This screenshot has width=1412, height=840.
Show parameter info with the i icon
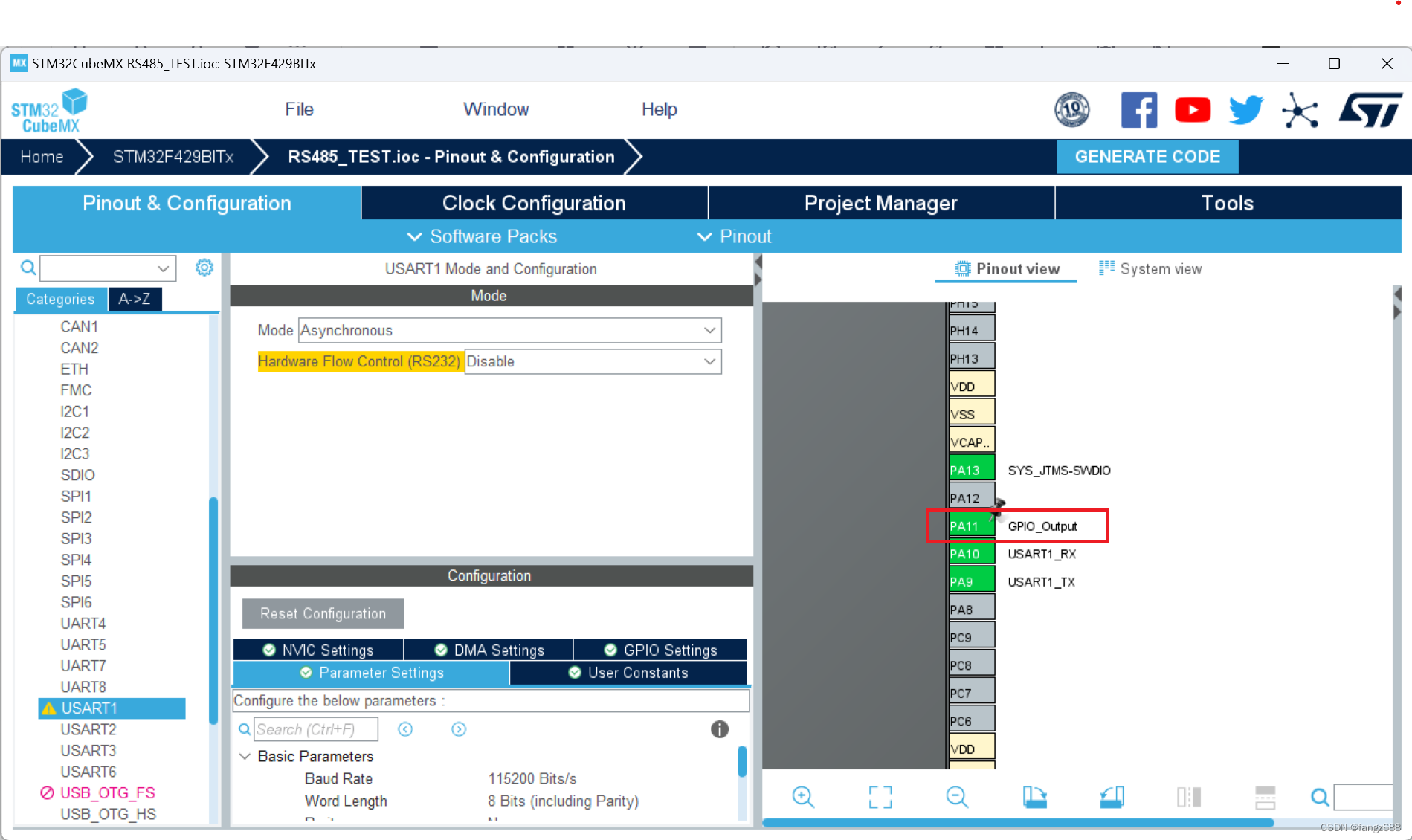[719, 729]
